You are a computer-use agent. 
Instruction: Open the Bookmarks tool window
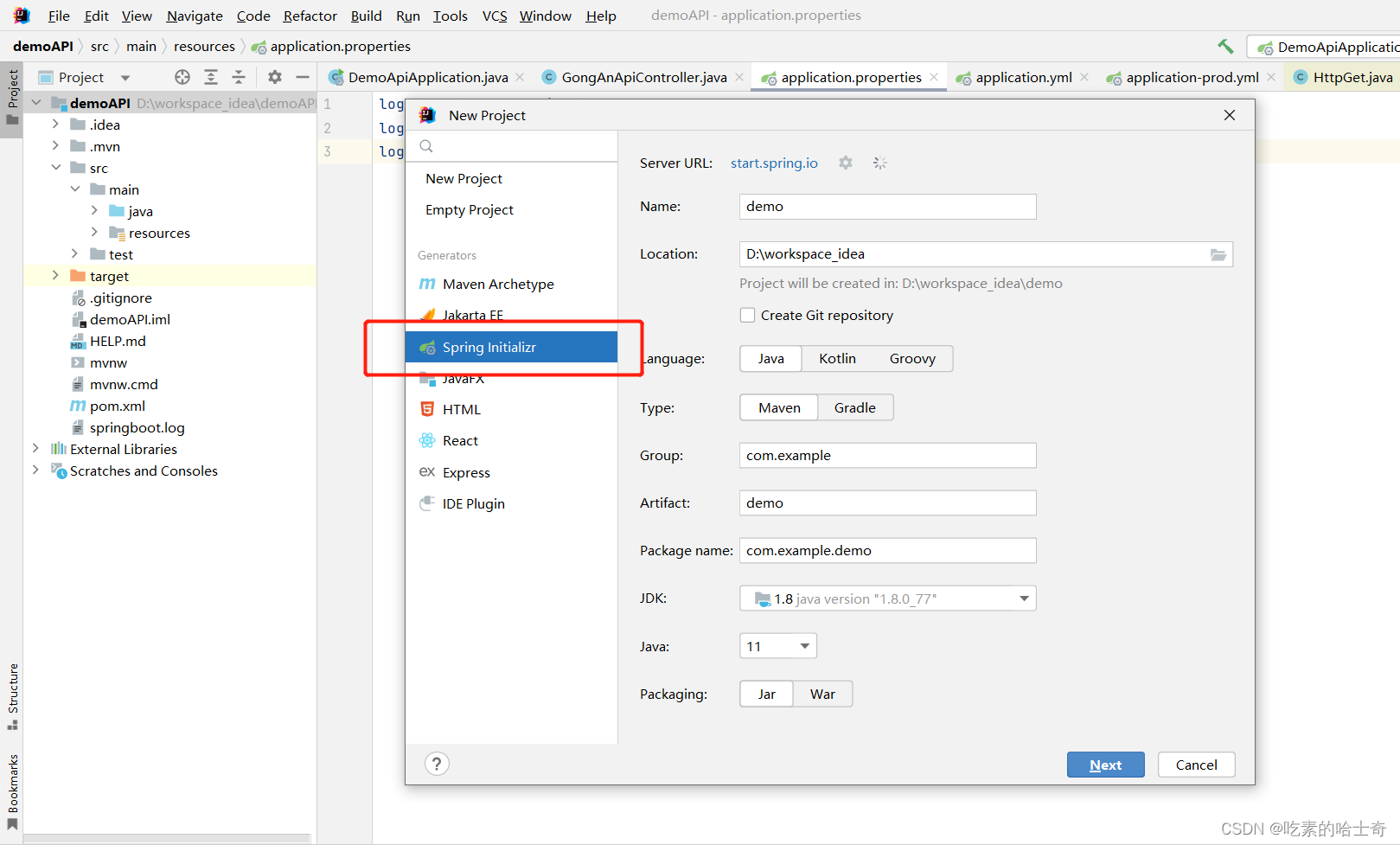(12, 791)
